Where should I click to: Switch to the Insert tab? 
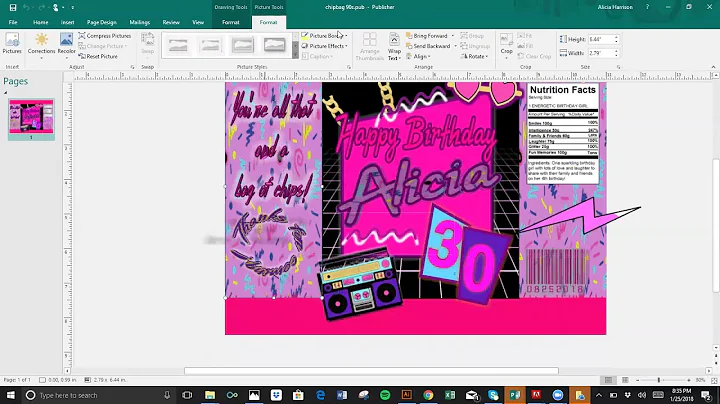click(68, 22)
